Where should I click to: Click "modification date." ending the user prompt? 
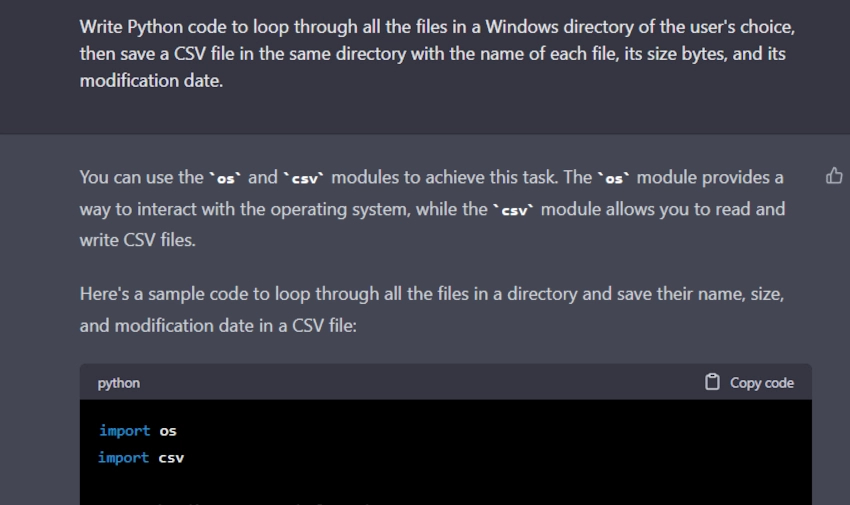pos(151,81)
